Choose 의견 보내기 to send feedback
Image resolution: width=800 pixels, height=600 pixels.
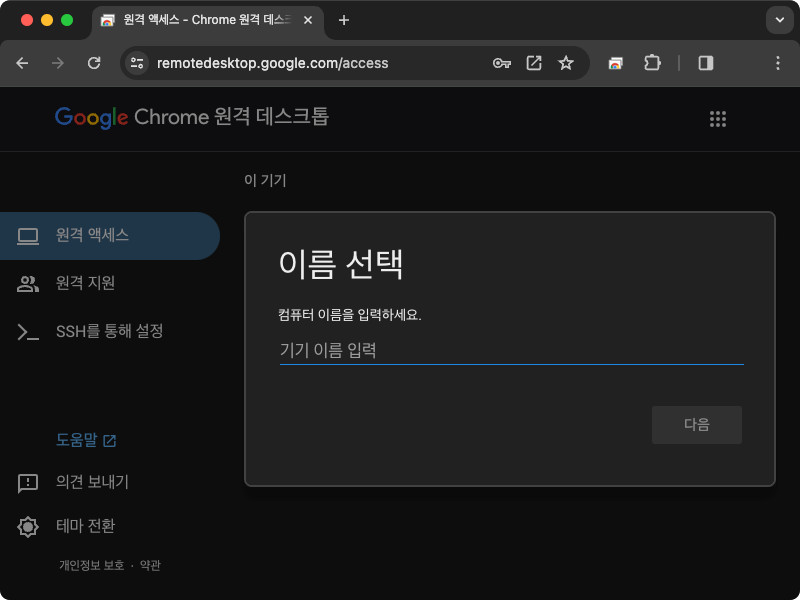coord(92,482)
